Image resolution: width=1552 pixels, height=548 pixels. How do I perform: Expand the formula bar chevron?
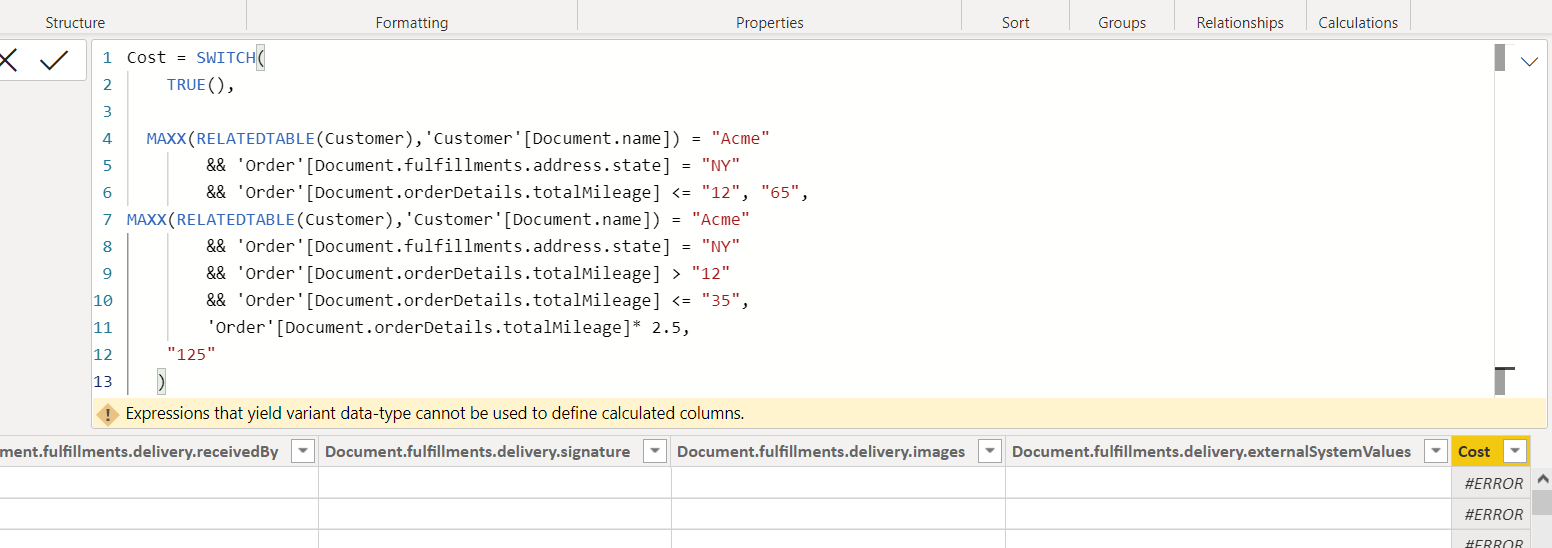click(x=1529, y=62)
